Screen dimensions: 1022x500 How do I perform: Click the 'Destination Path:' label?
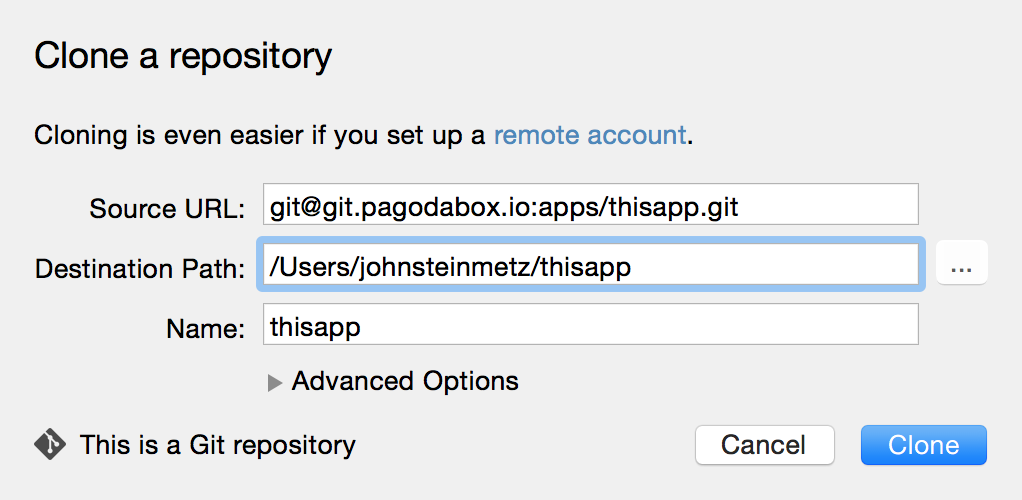coord(140,269)
